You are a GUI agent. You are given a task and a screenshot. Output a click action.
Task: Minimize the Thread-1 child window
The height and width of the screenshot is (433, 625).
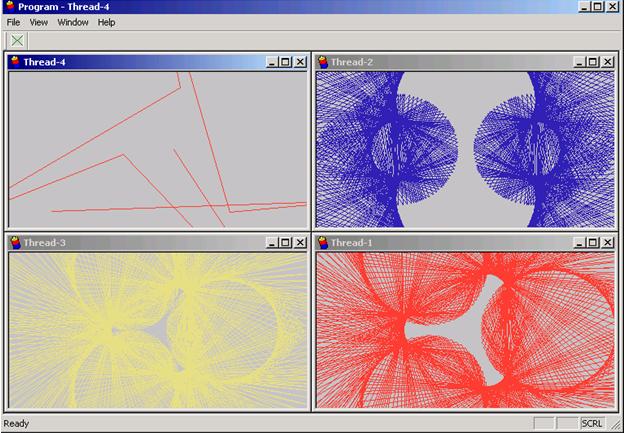pos(580,242)
